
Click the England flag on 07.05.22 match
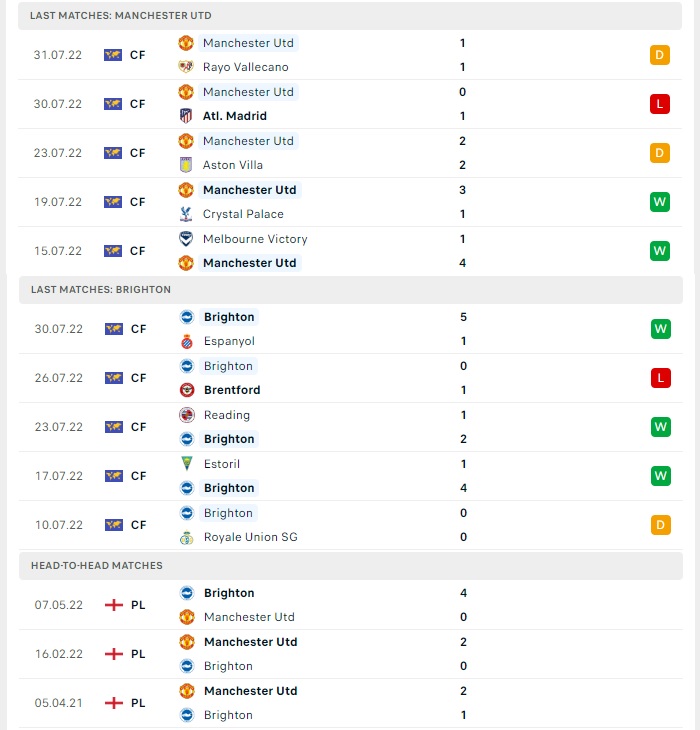114,605
